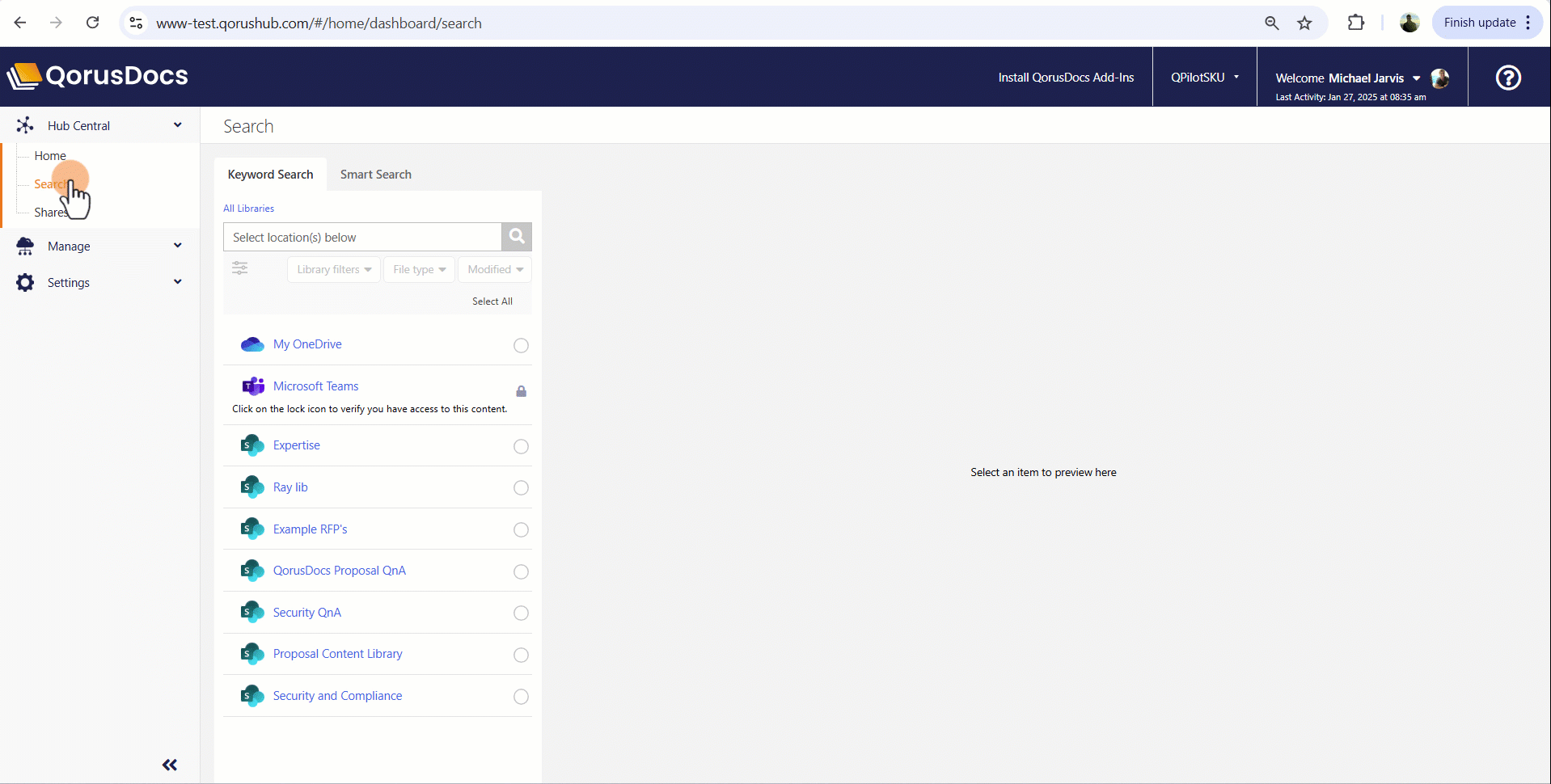Go back with browser back arrow
This screenshot has width=1551, height=784.
point(20,23)
